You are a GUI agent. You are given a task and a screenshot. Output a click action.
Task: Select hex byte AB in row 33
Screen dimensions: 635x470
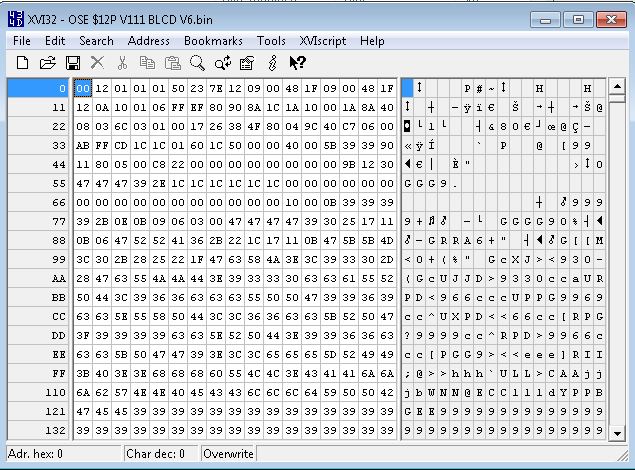[83, 145]
